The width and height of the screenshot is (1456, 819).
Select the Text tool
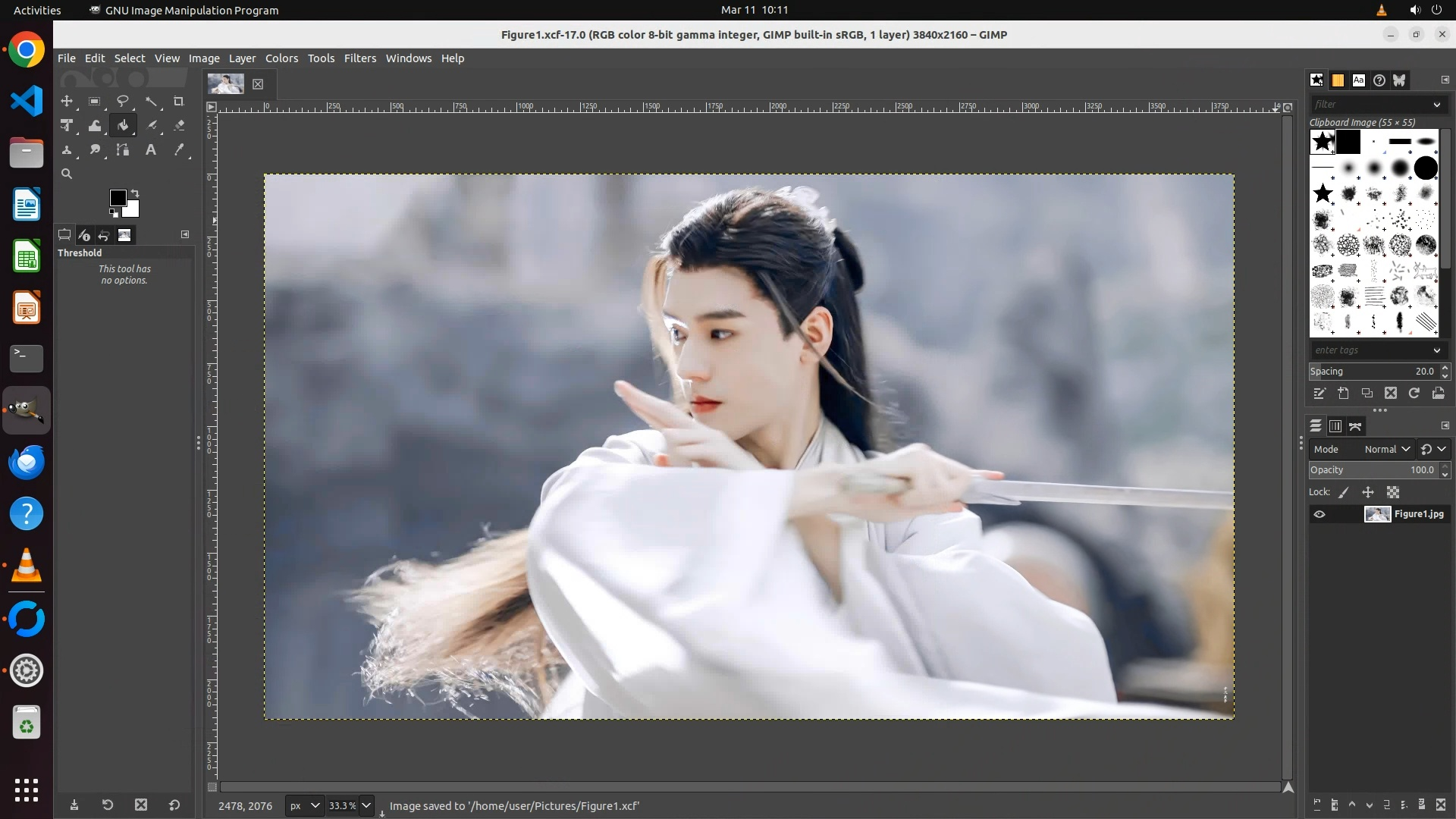151,150
